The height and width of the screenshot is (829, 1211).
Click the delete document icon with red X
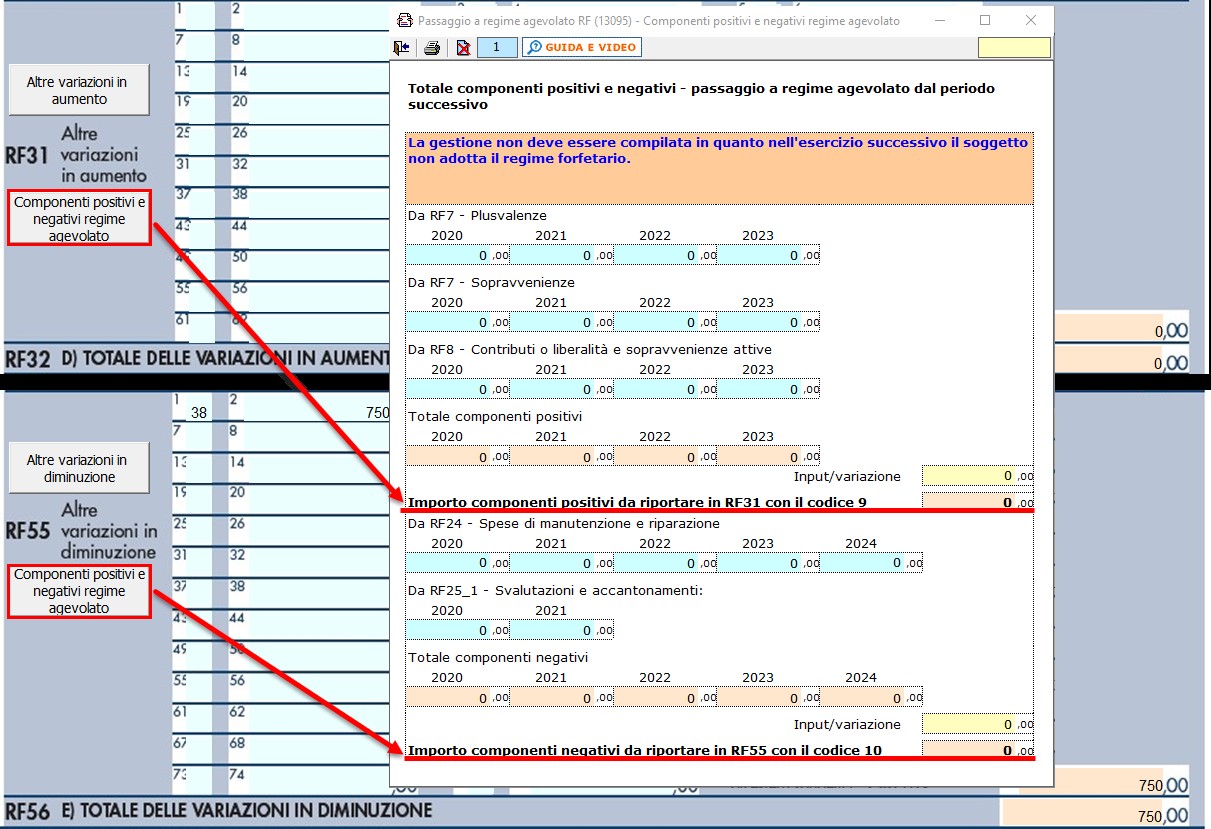click(463, 47)
